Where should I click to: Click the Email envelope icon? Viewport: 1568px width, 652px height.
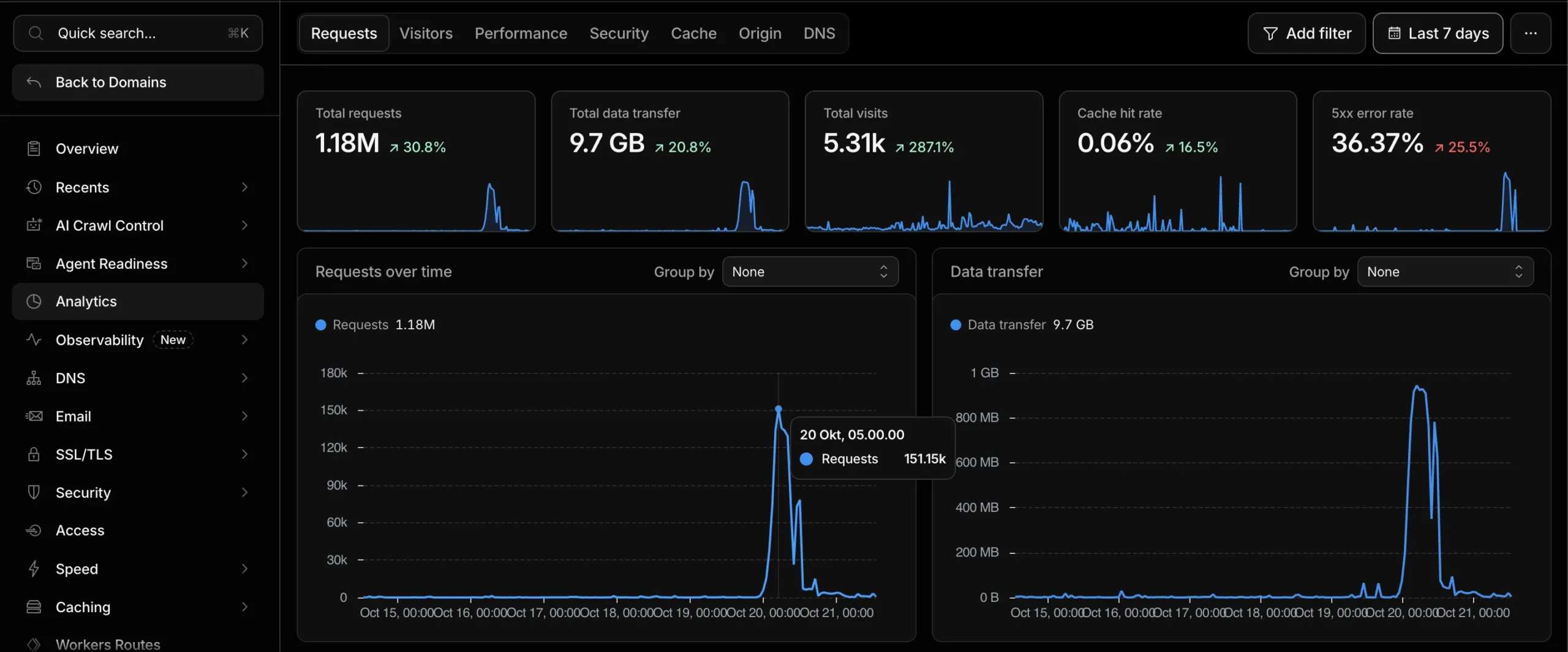pos(34,416)
